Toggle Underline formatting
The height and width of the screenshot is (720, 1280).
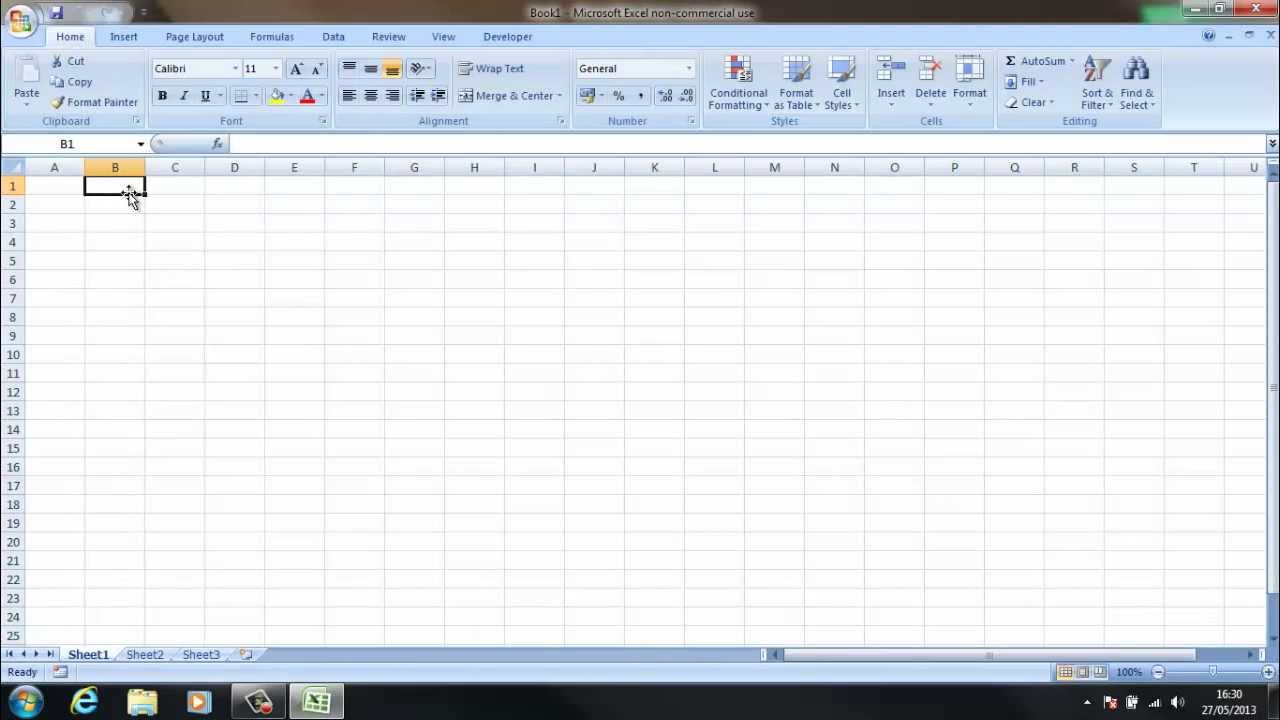pos(205,96)
